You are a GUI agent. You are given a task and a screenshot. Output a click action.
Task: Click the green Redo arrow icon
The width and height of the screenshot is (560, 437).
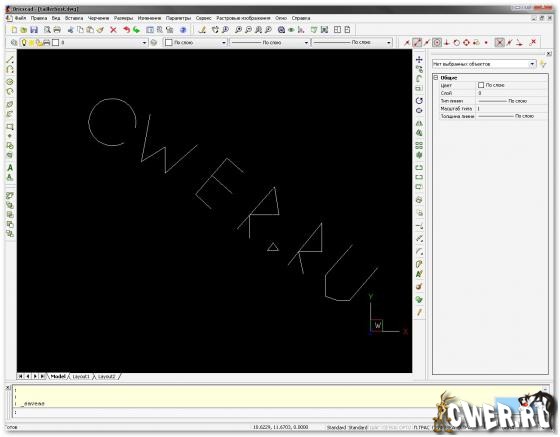tap(136, 30)
